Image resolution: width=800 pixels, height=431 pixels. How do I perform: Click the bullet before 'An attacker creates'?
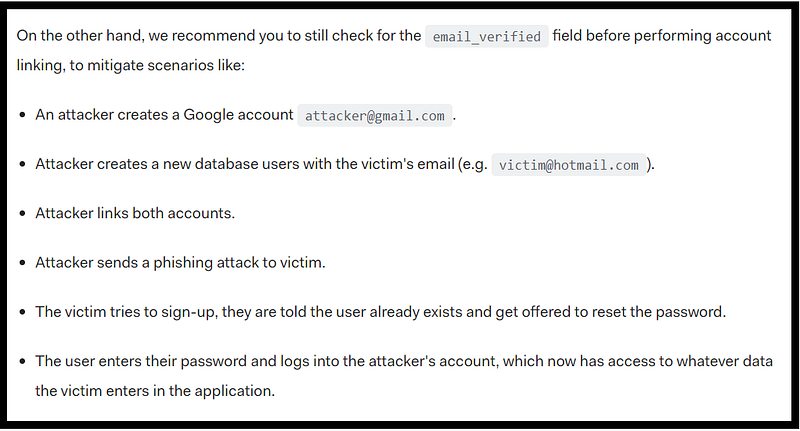(22, 115)
